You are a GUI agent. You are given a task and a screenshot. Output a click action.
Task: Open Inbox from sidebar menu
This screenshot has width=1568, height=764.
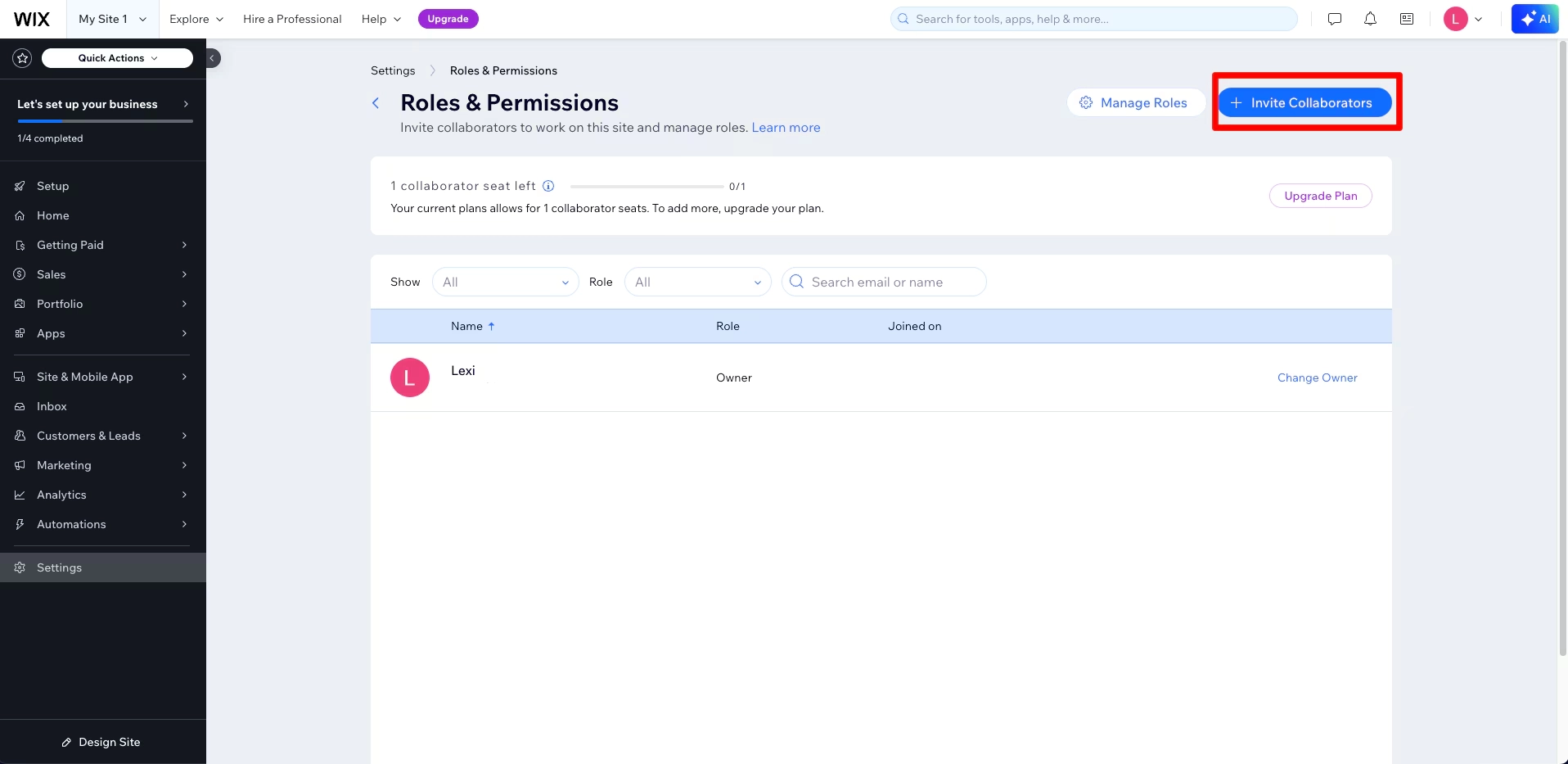[x=52, y=406]
